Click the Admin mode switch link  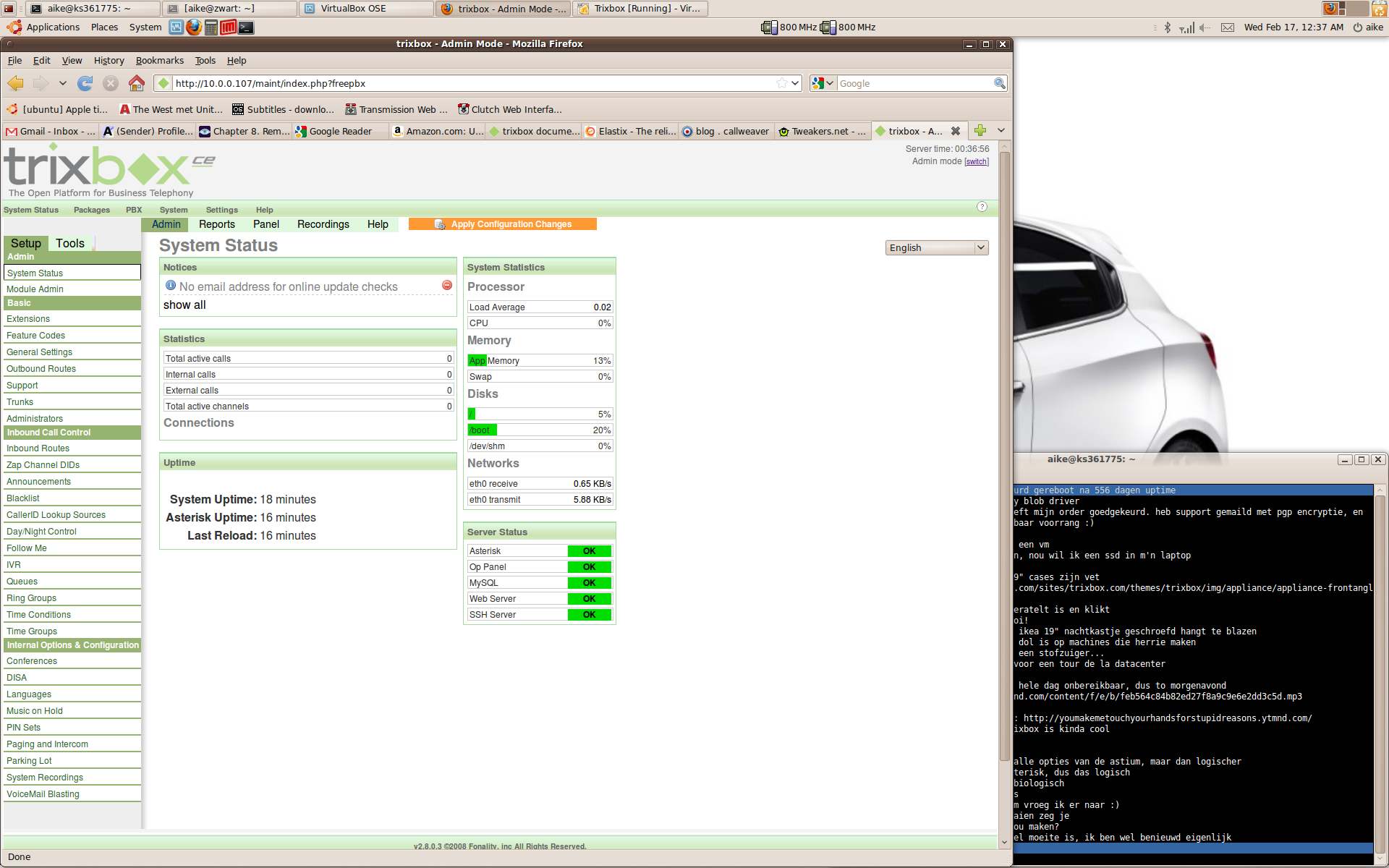click(x=976, y=161)
